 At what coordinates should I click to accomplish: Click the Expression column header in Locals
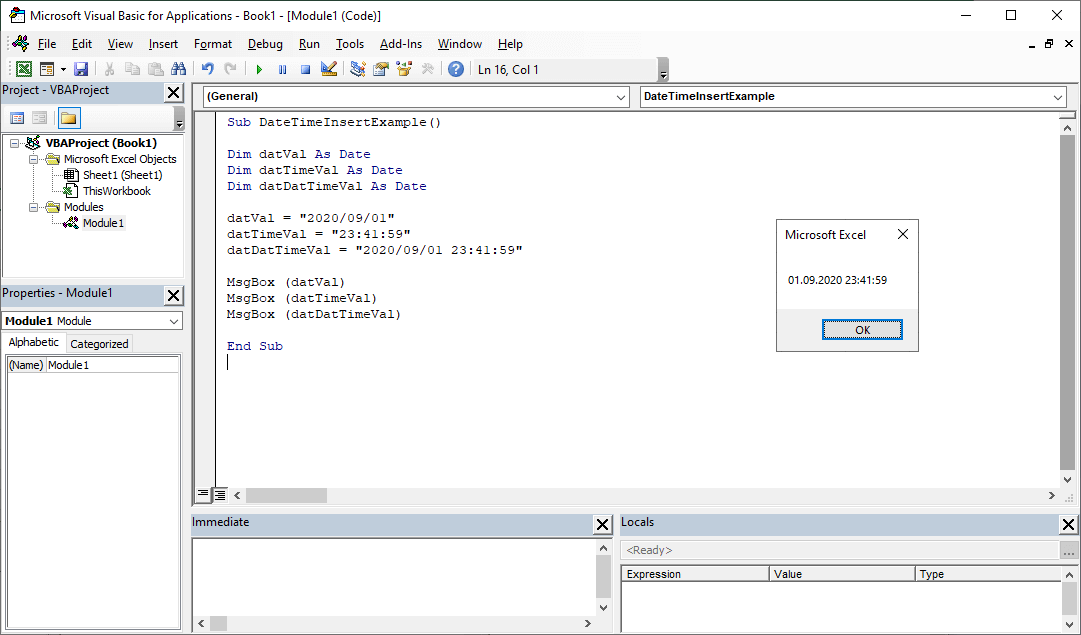coord(695,574)
